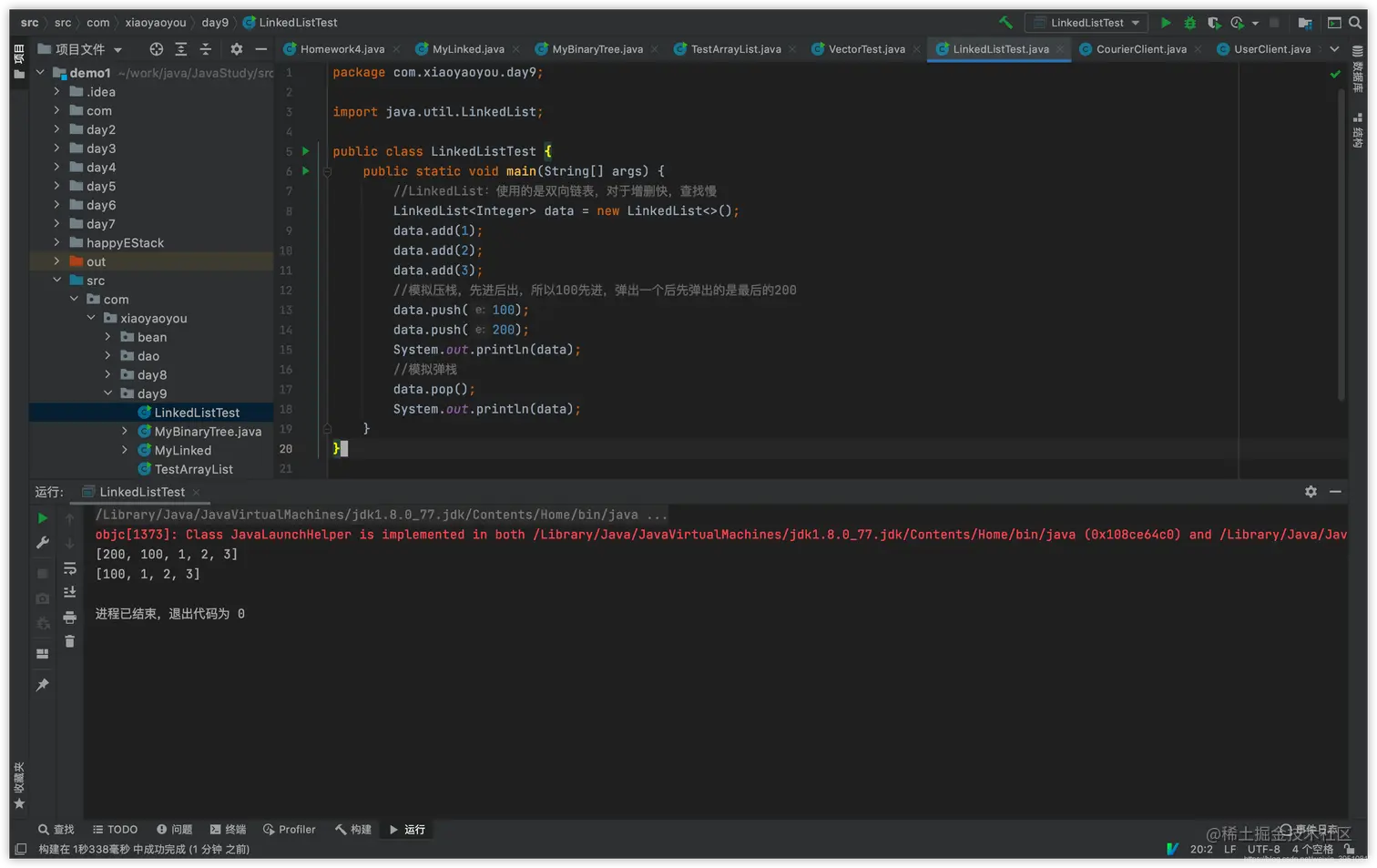Collapse the demo1 root folder
The image size is (1377, 868).
(40, 72)
